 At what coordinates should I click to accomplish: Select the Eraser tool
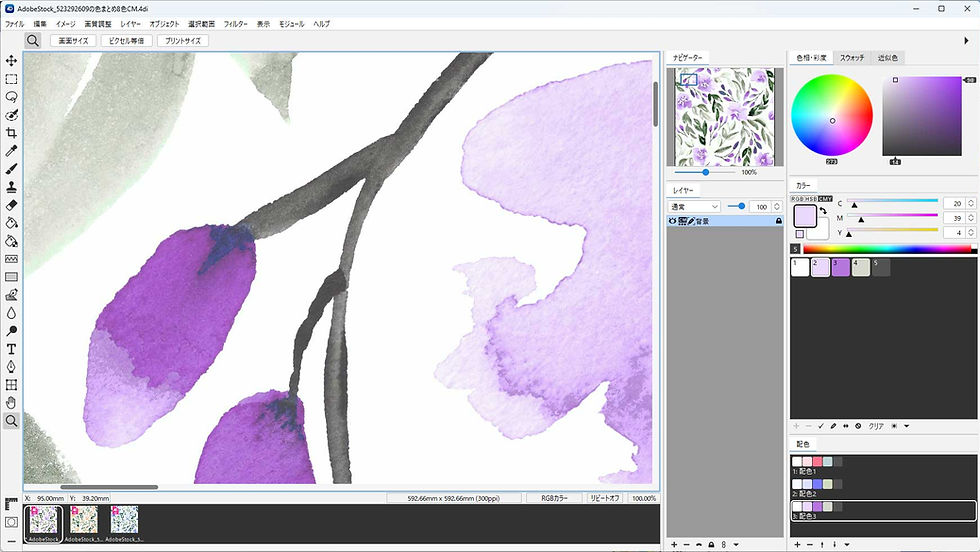tap(11, 205)
